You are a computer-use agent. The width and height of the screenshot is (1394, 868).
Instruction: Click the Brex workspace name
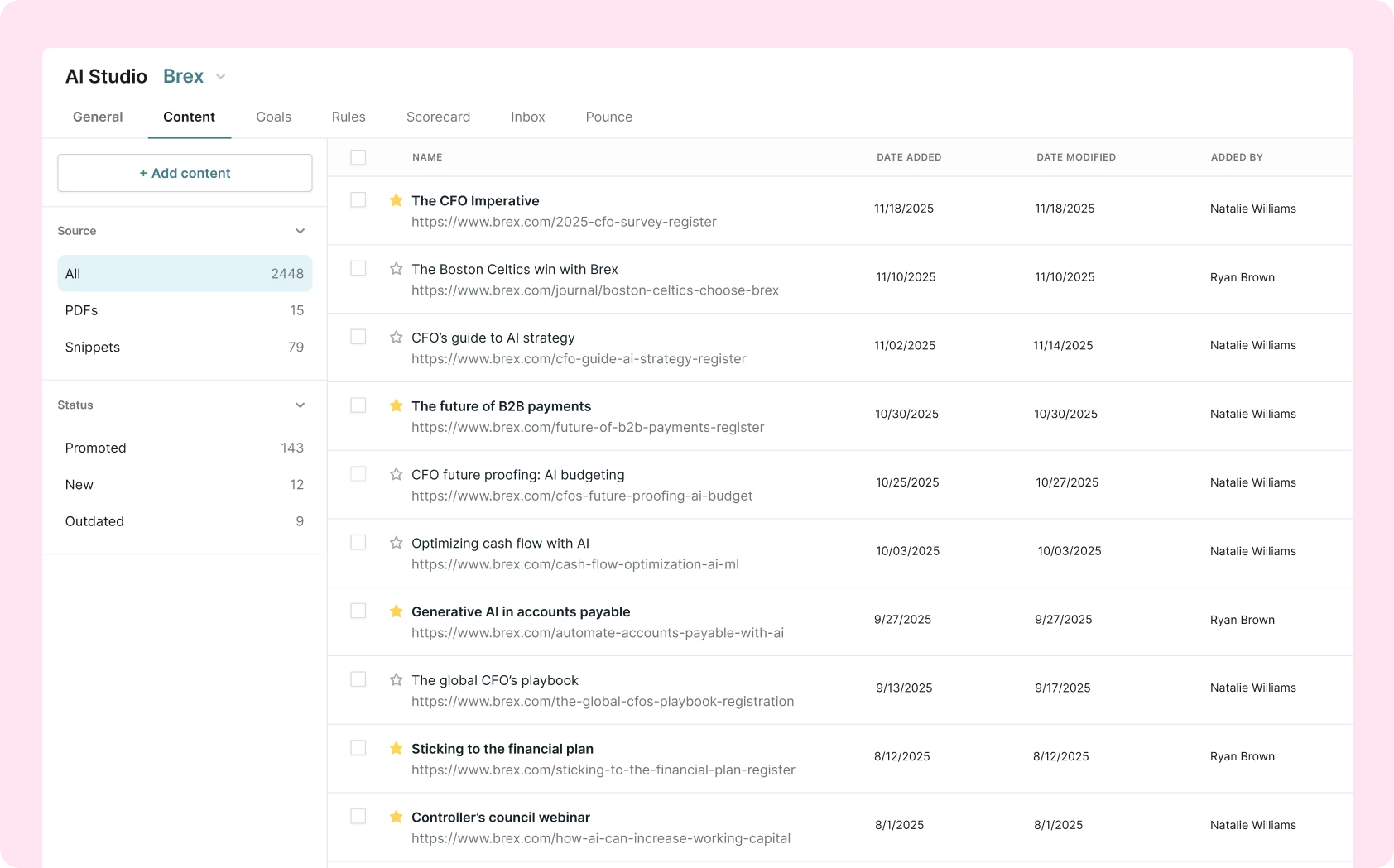183,76
